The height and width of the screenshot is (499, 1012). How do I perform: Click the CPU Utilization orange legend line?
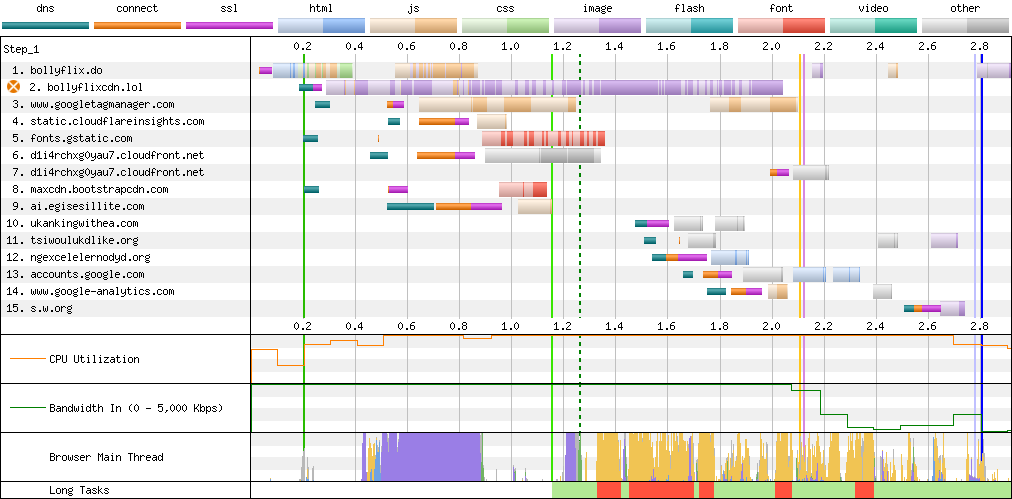[x=25, y=359]
